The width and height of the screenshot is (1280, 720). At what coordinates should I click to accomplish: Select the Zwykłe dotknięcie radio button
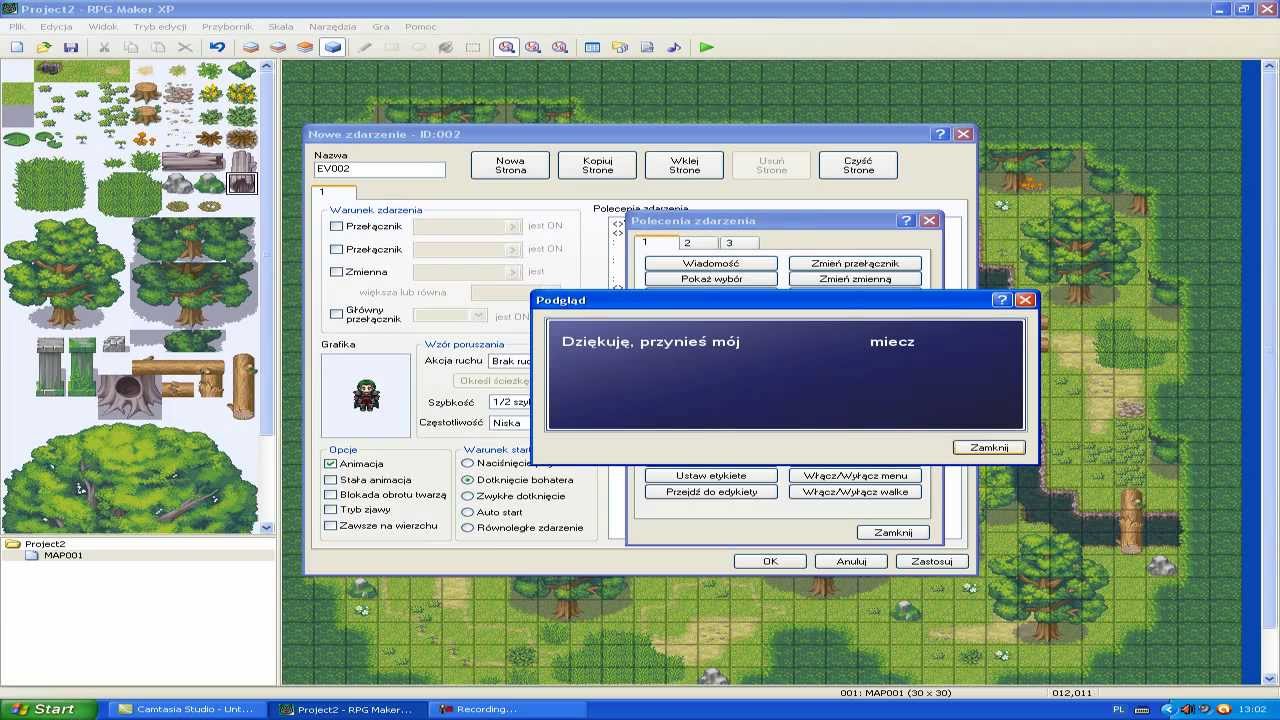pyautogui.click(x=467, y=496)
